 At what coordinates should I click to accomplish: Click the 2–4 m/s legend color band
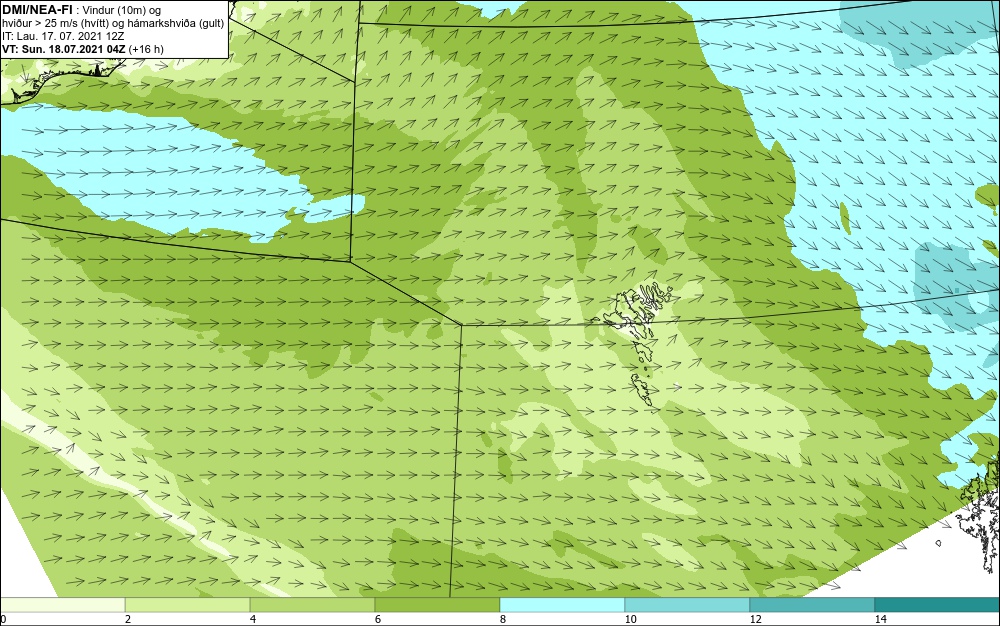188,605
